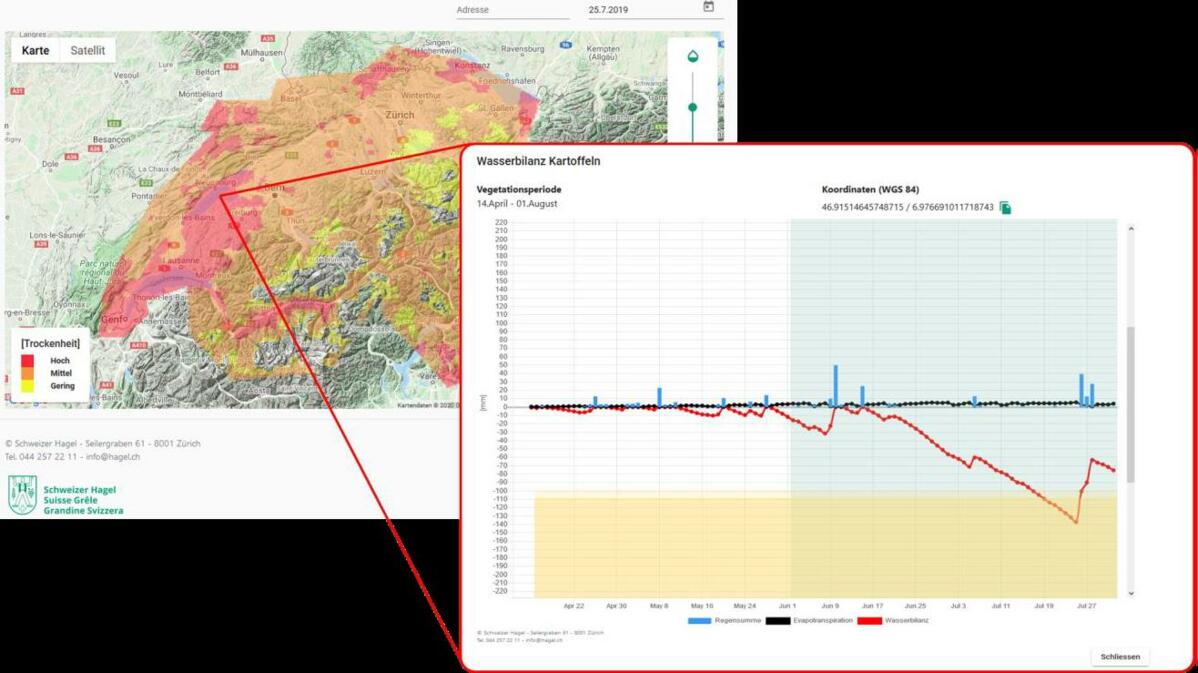Click the chart's vertical scrollbar thumb
The width and height of the screenshot is (1198, 673).
1131,404
